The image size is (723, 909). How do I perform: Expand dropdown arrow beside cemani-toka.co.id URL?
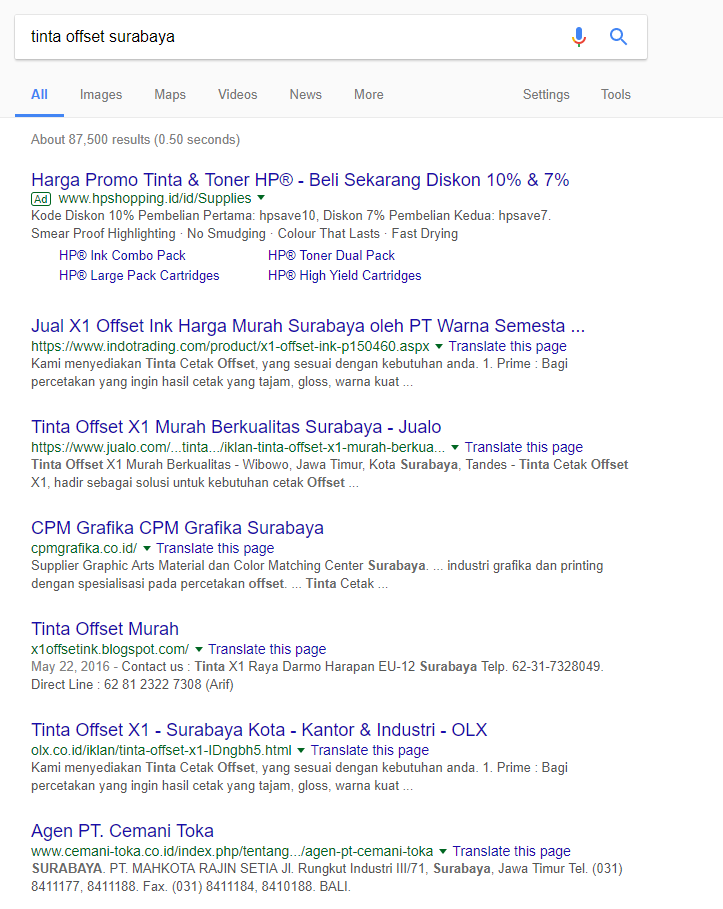click(x=443, y=851)
